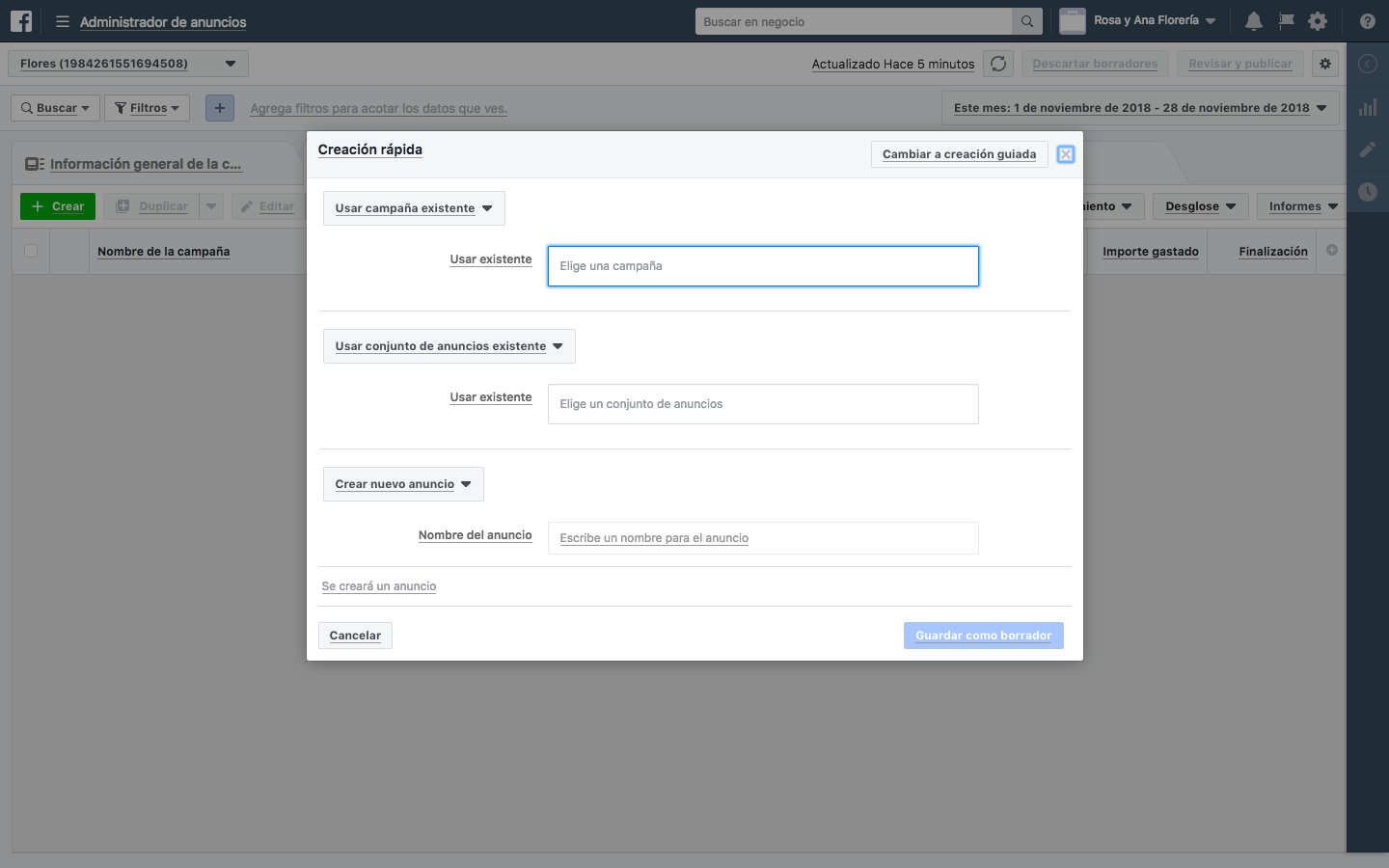Open the Informes dropdown

point(1303,206)
